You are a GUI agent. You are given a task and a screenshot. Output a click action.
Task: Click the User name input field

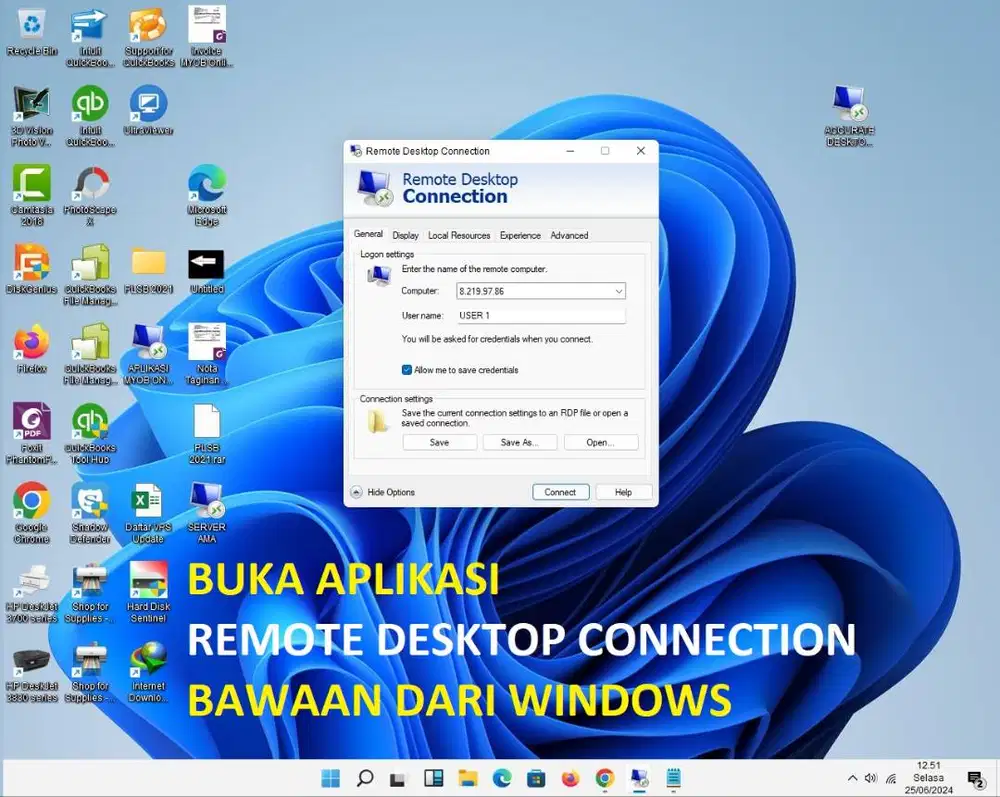pos(540,315)
